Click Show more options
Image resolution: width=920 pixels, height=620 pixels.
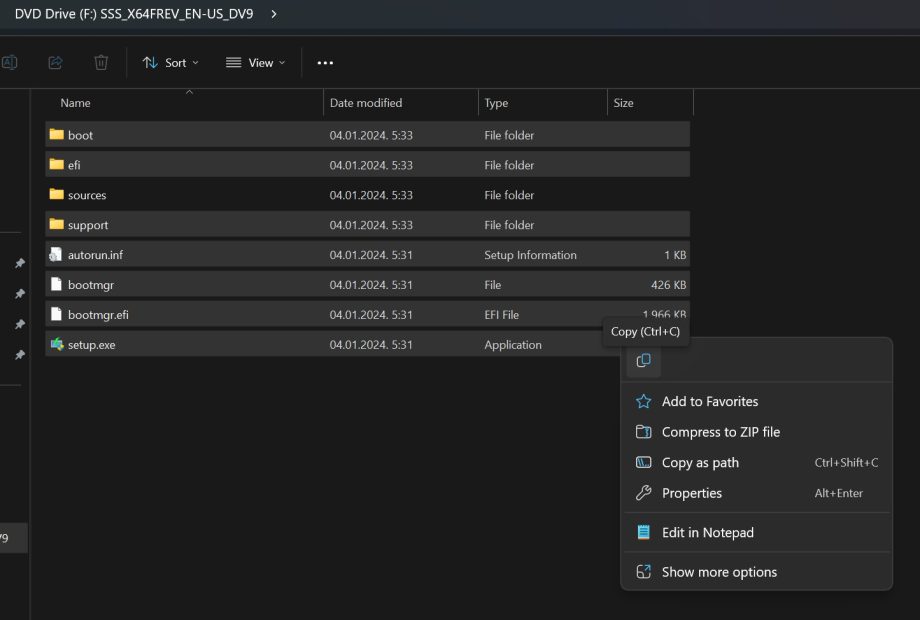(x=719, y=573)
